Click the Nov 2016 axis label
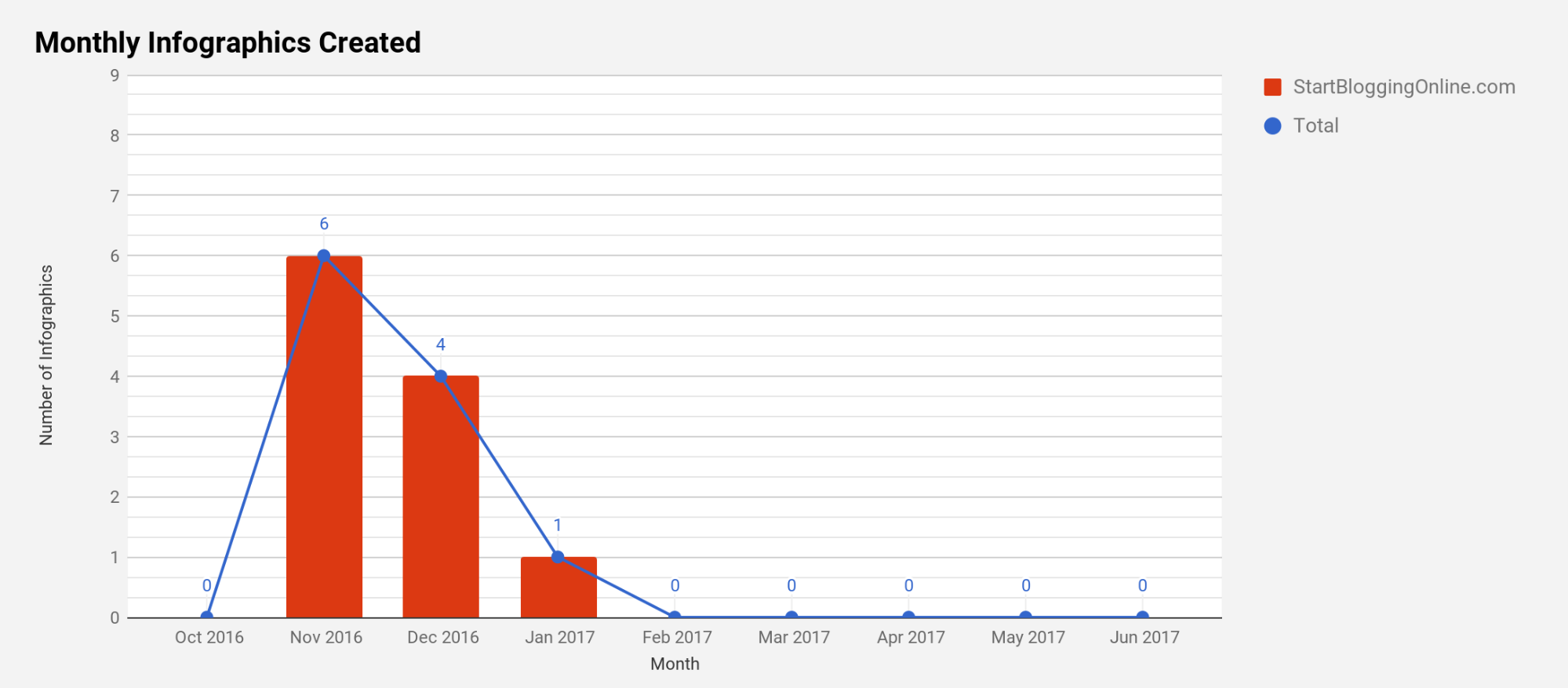 click(326, 637)
